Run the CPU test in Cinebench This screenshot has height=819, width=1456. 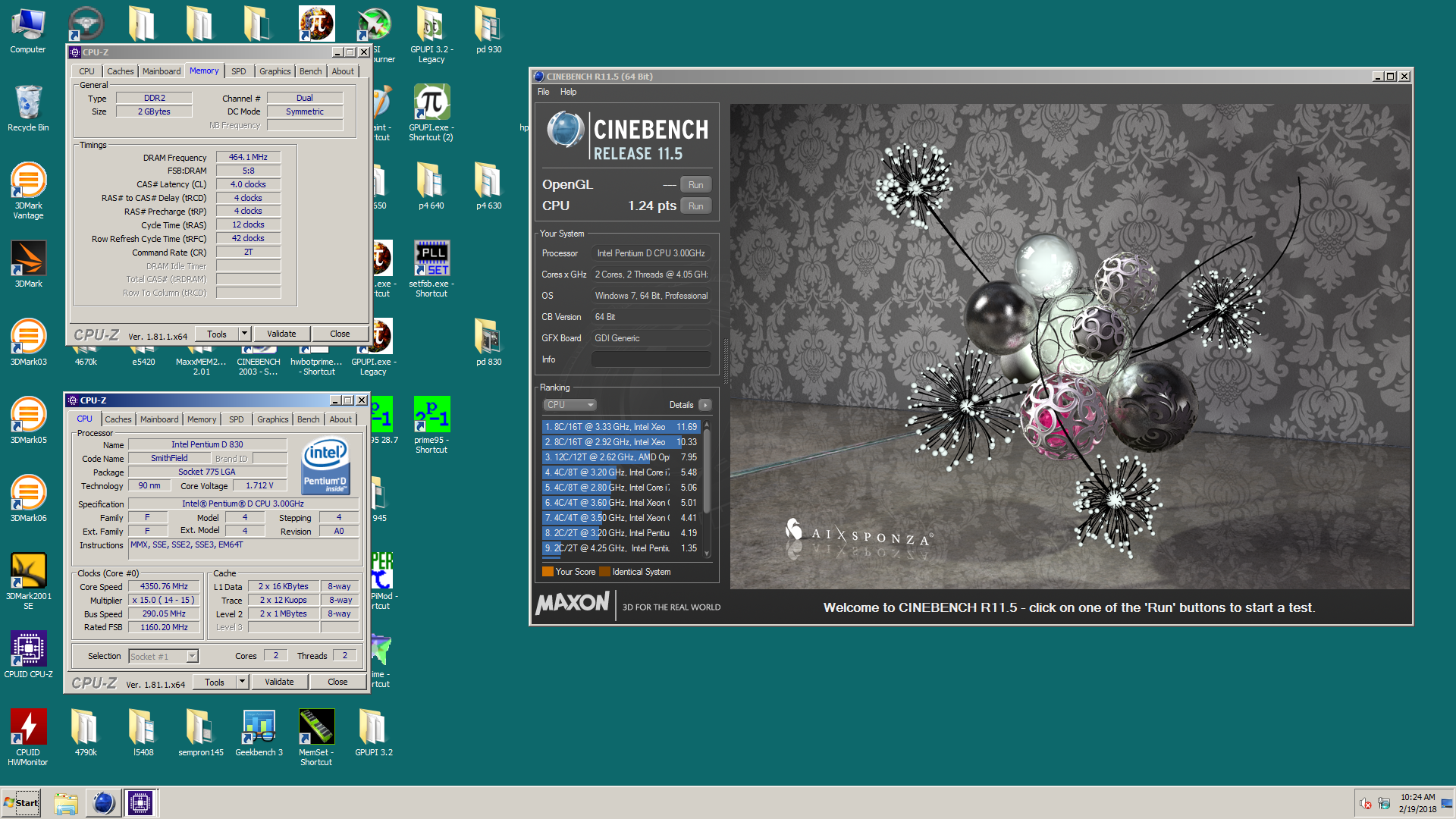click(695, 206)
